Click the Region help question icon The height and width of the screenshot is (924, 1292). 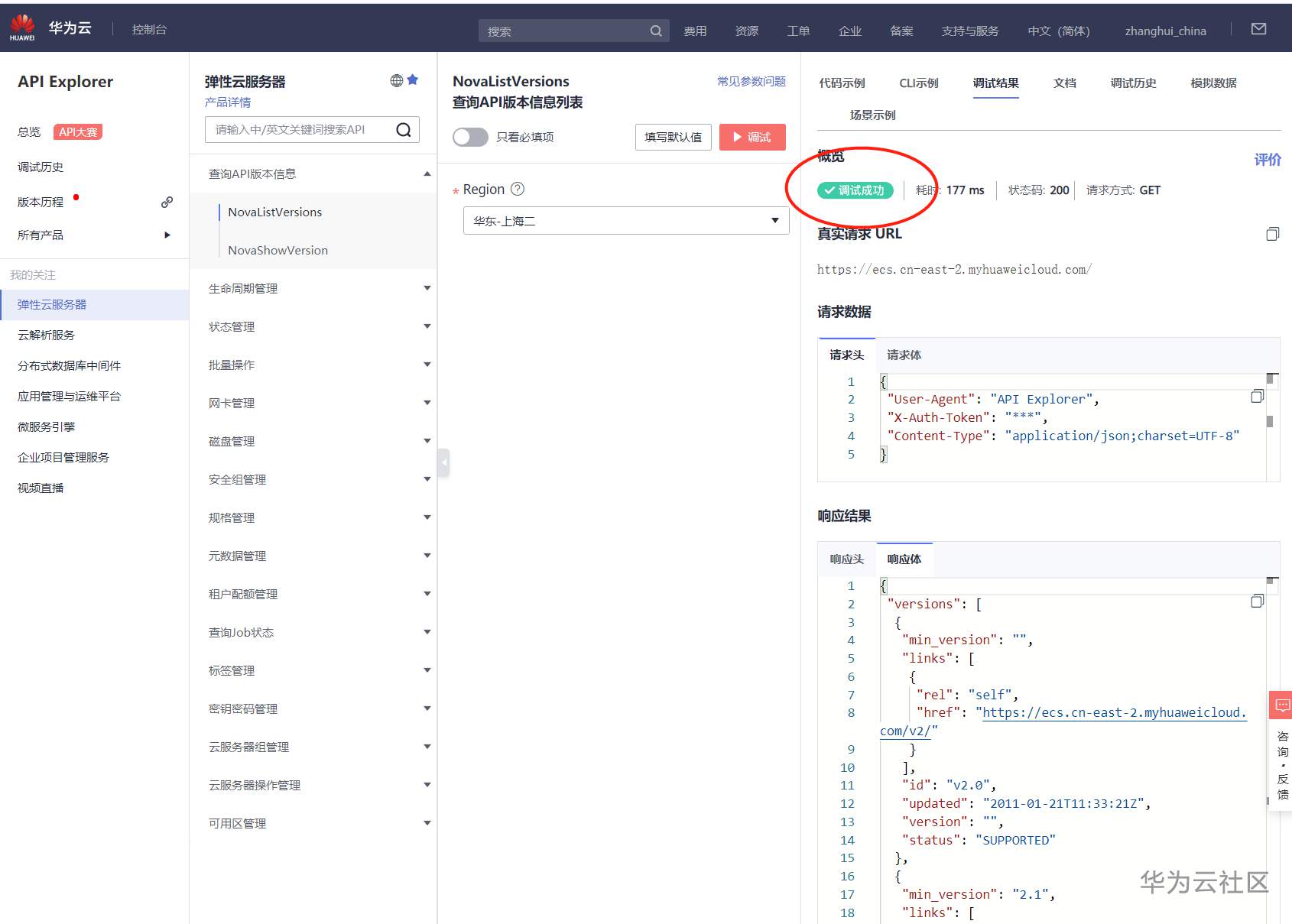tap(518, 189)
